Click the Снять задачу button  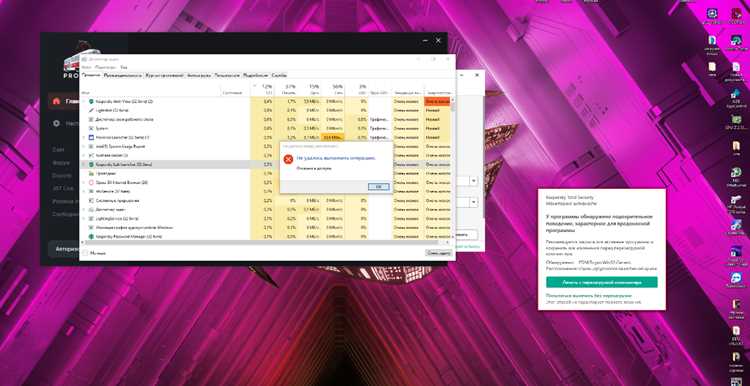[x=438, y=253]
